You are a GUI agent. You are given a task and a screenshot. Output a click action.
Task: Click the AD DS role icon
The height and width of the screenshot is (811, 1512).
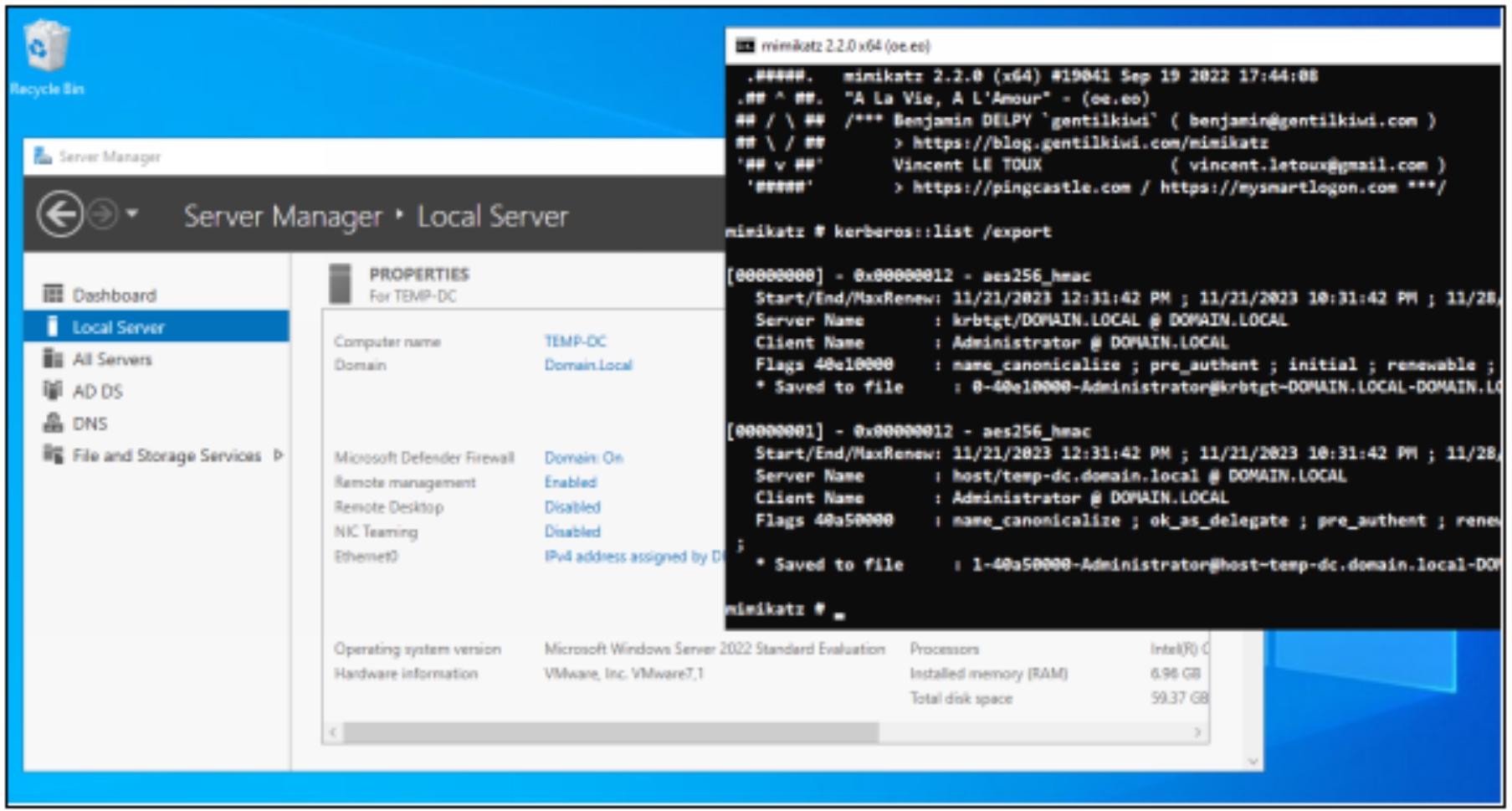tap(53, 391)
